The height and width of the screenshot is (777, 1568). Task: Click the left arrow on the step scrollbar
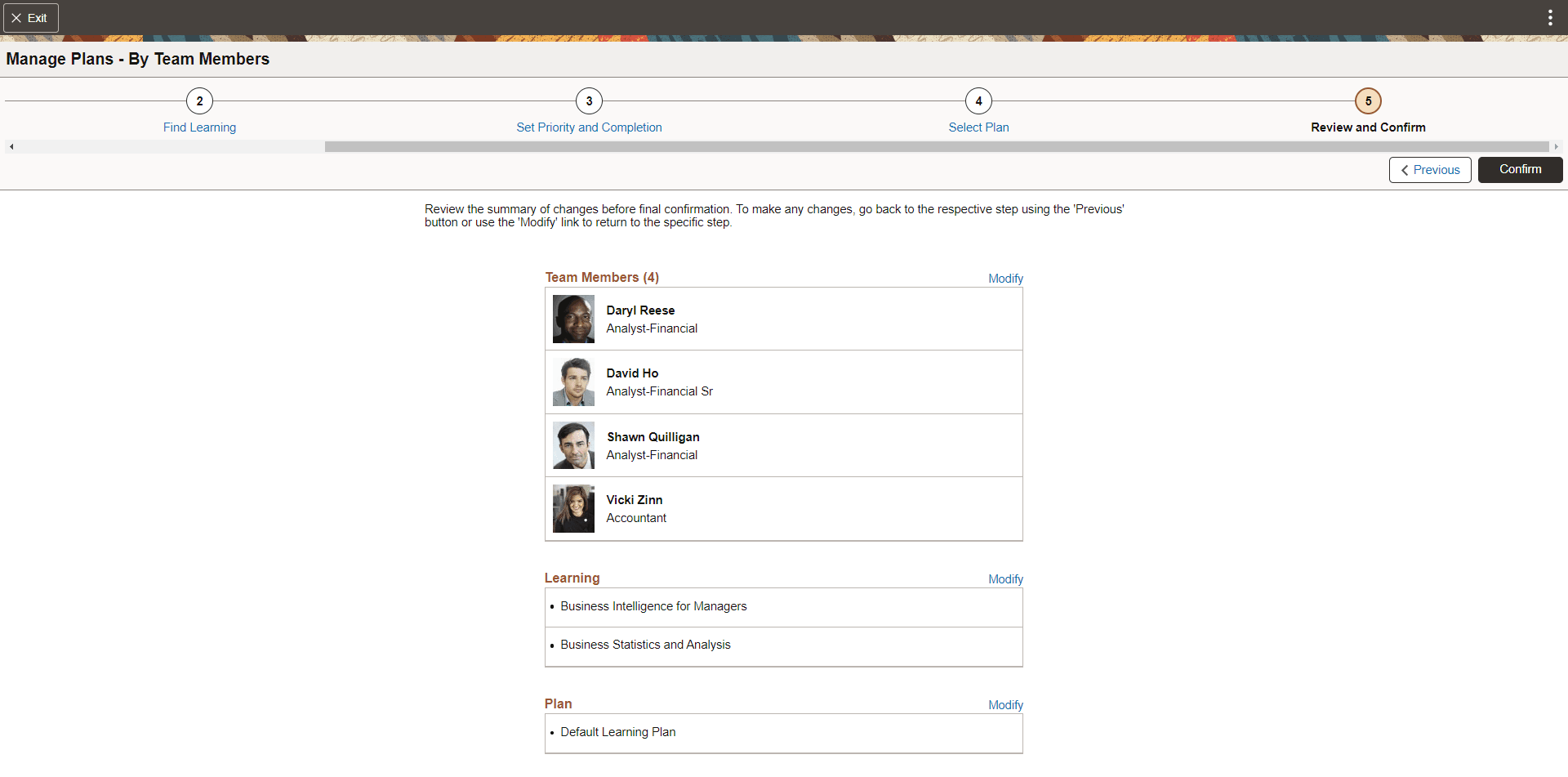tap(11, 146)
